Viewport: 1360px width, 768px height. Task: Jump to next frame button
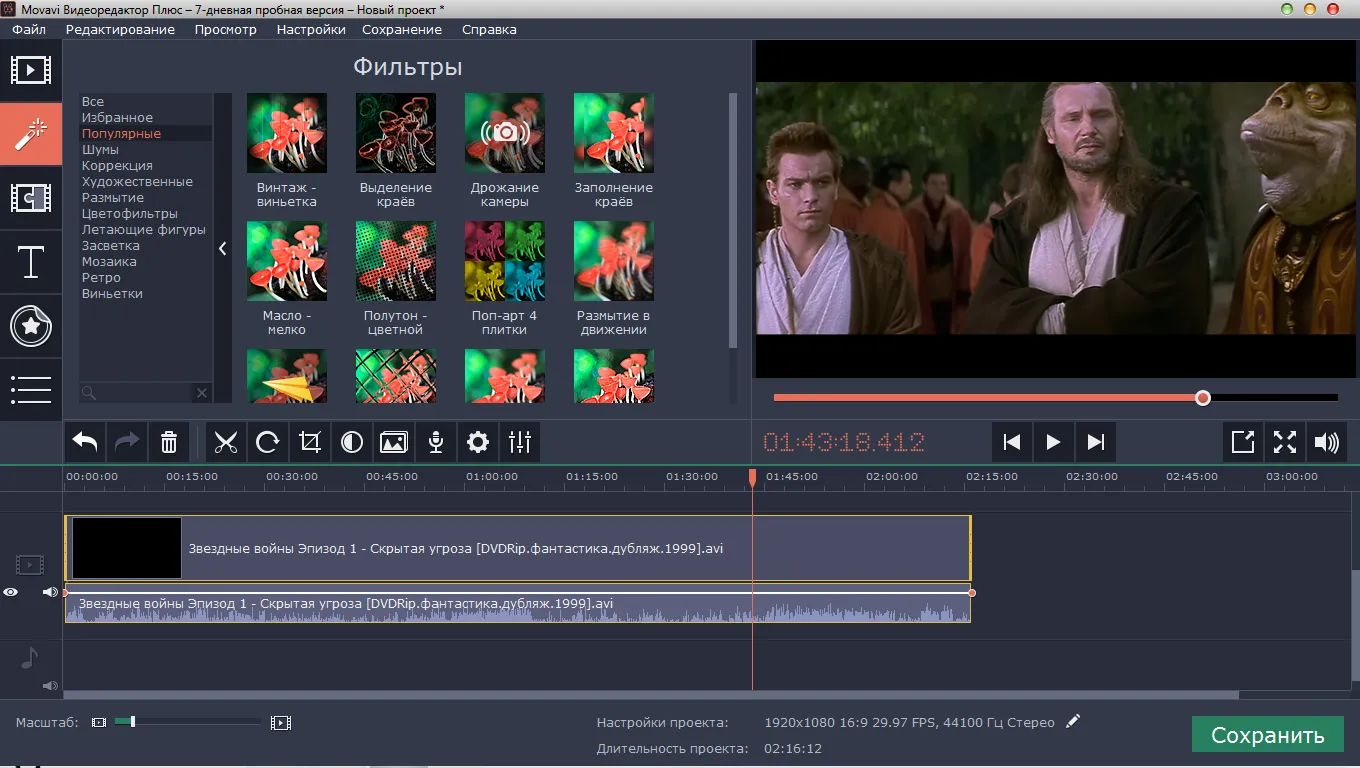(x=1095, y=442)
